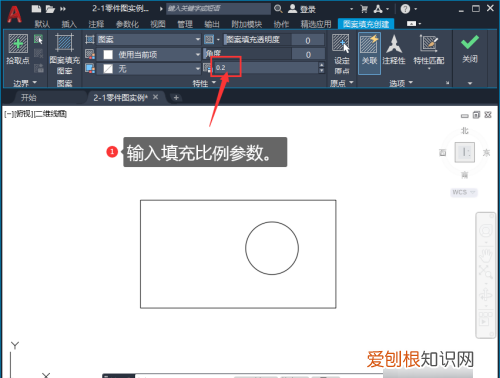The image size is (500, 378).
Task: Click the Sign In (登录) button
Action: [x=302, y=9]
